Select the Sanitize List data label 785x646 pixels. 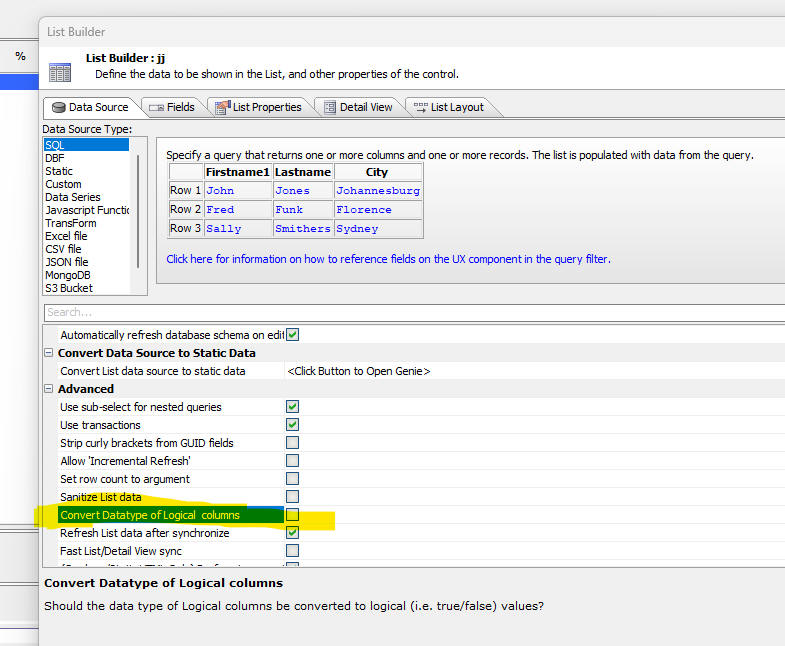click(x=101, y=497)
